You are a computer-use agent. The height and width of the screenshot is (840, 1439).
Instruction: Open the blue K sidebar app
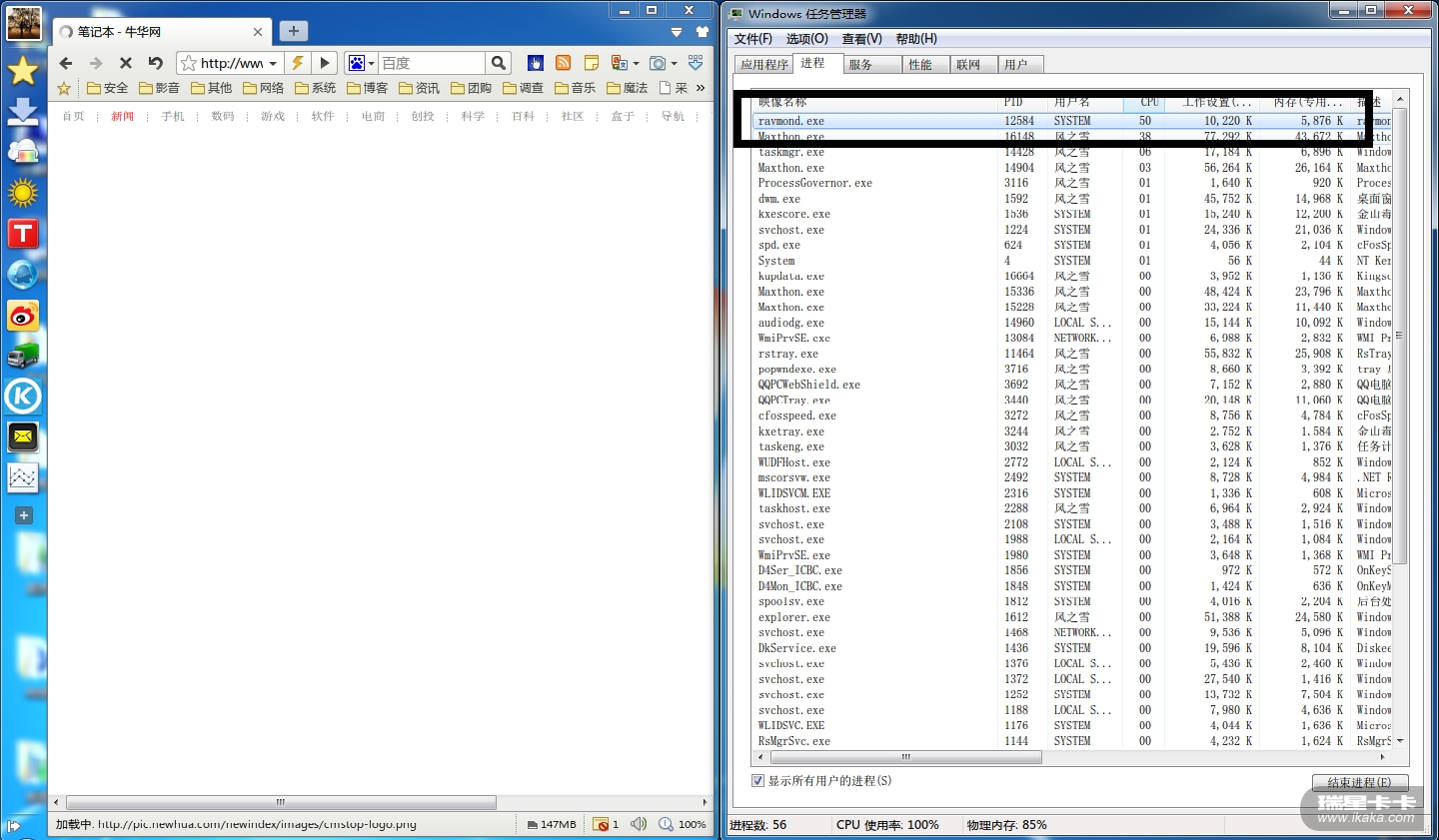click(23, 397)
